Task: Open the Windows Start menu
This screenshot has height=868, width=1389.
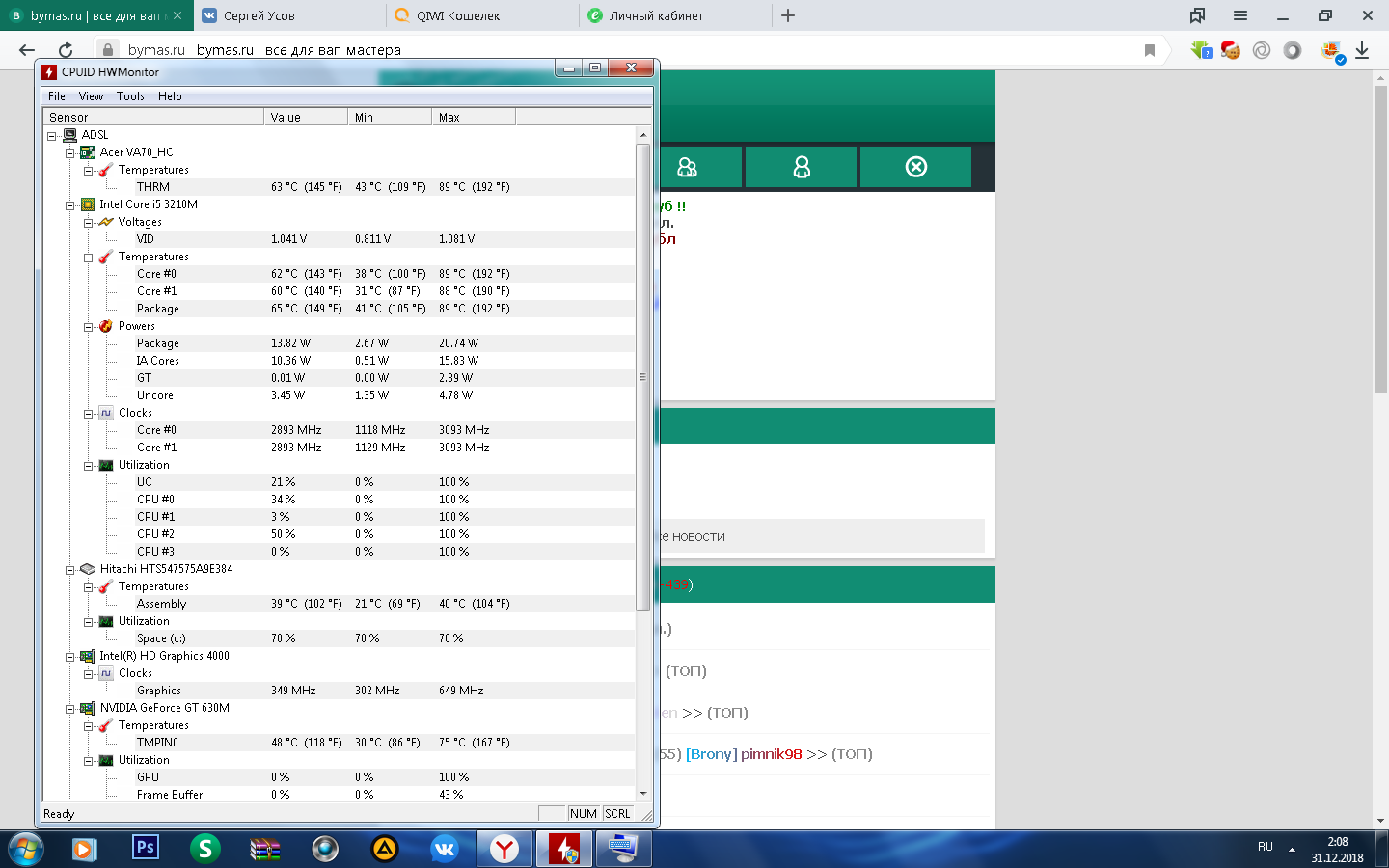Action: (25, 849)
